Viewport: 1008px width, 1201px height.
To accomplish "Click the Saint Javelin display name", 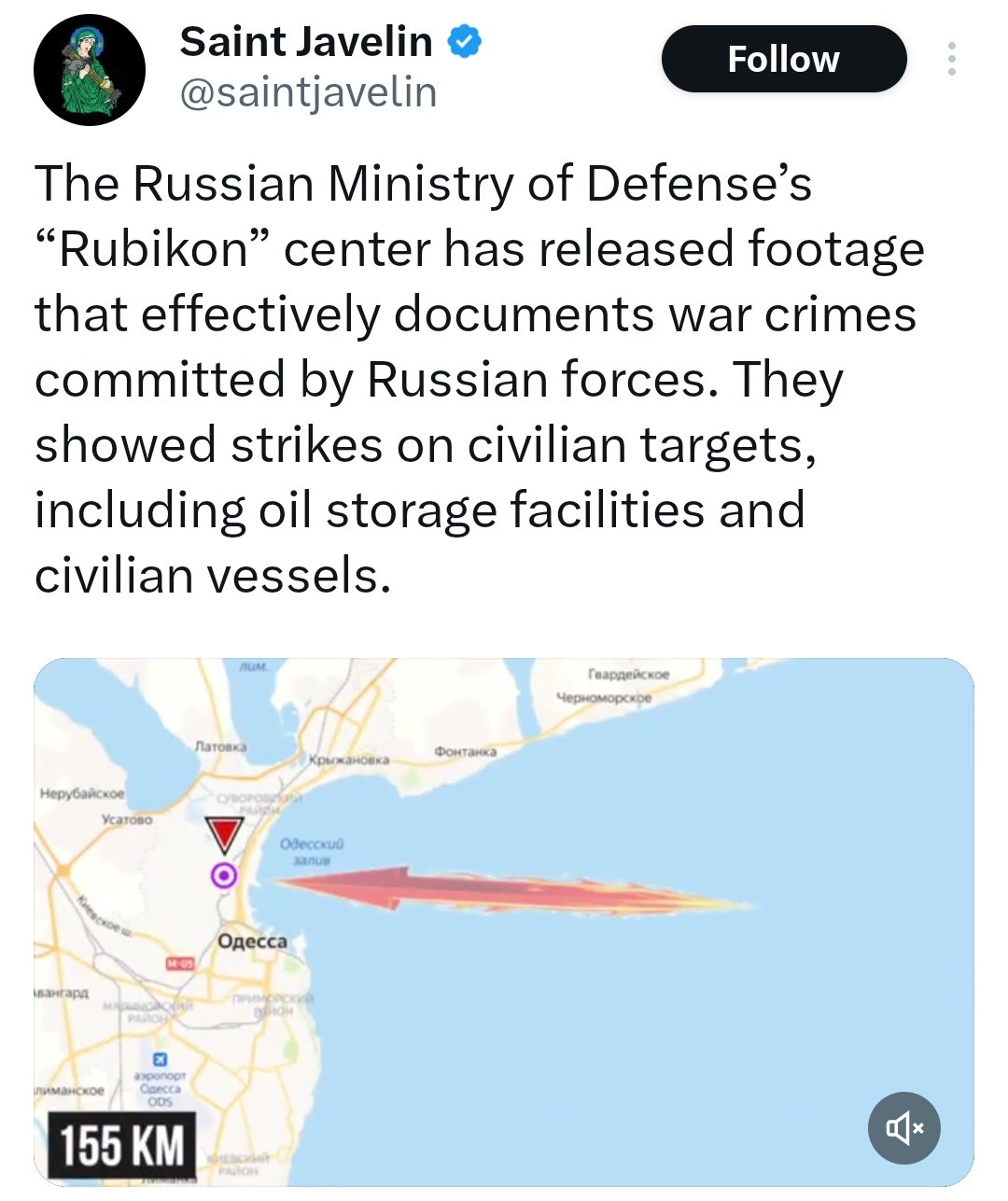I will tap(305, 42).
